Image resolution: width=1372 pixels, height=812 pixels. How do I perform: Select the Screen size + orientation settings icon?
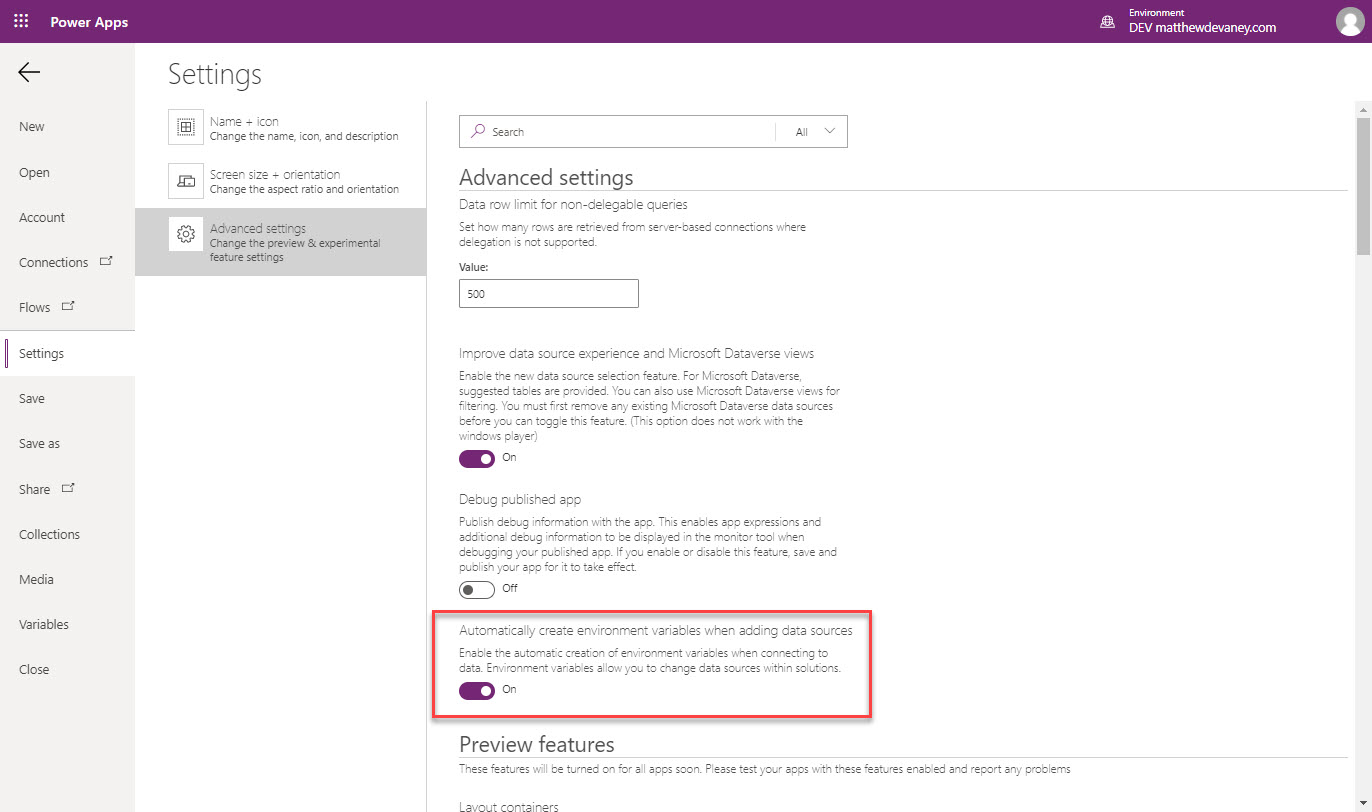(x=186, y=180)
